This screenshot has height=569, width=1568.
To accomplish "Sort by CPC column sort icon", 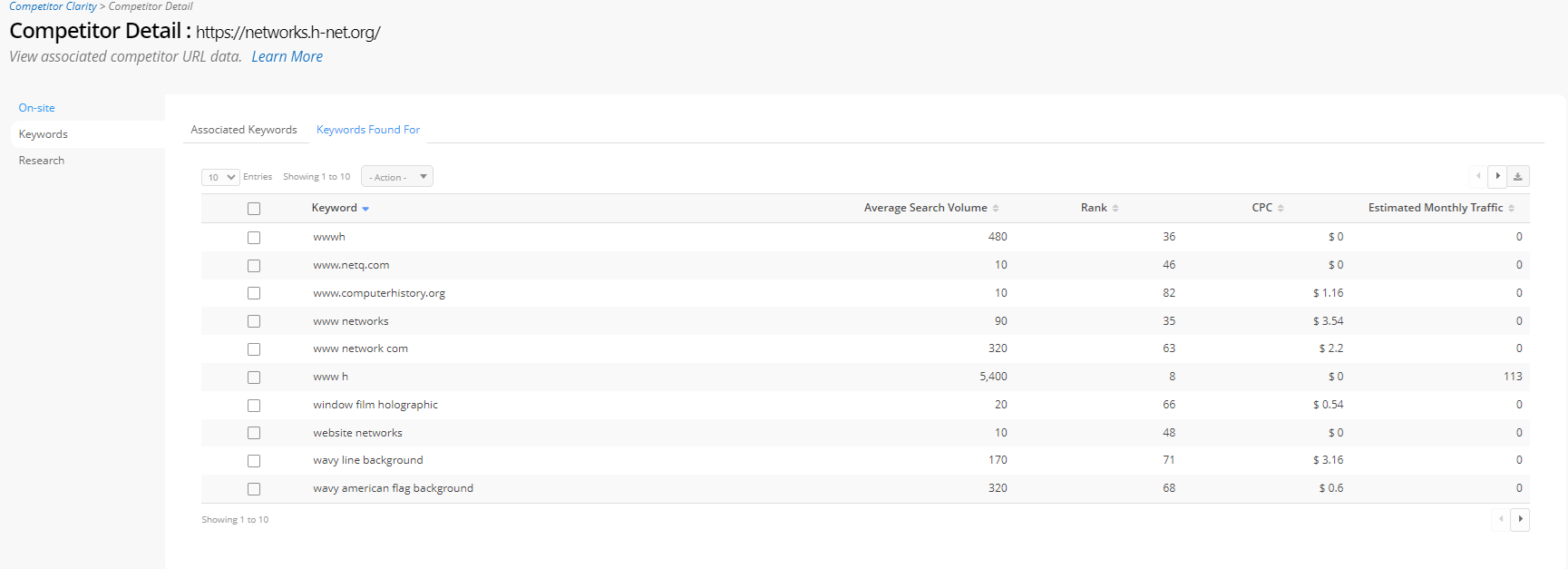I will coord(1281,208).
